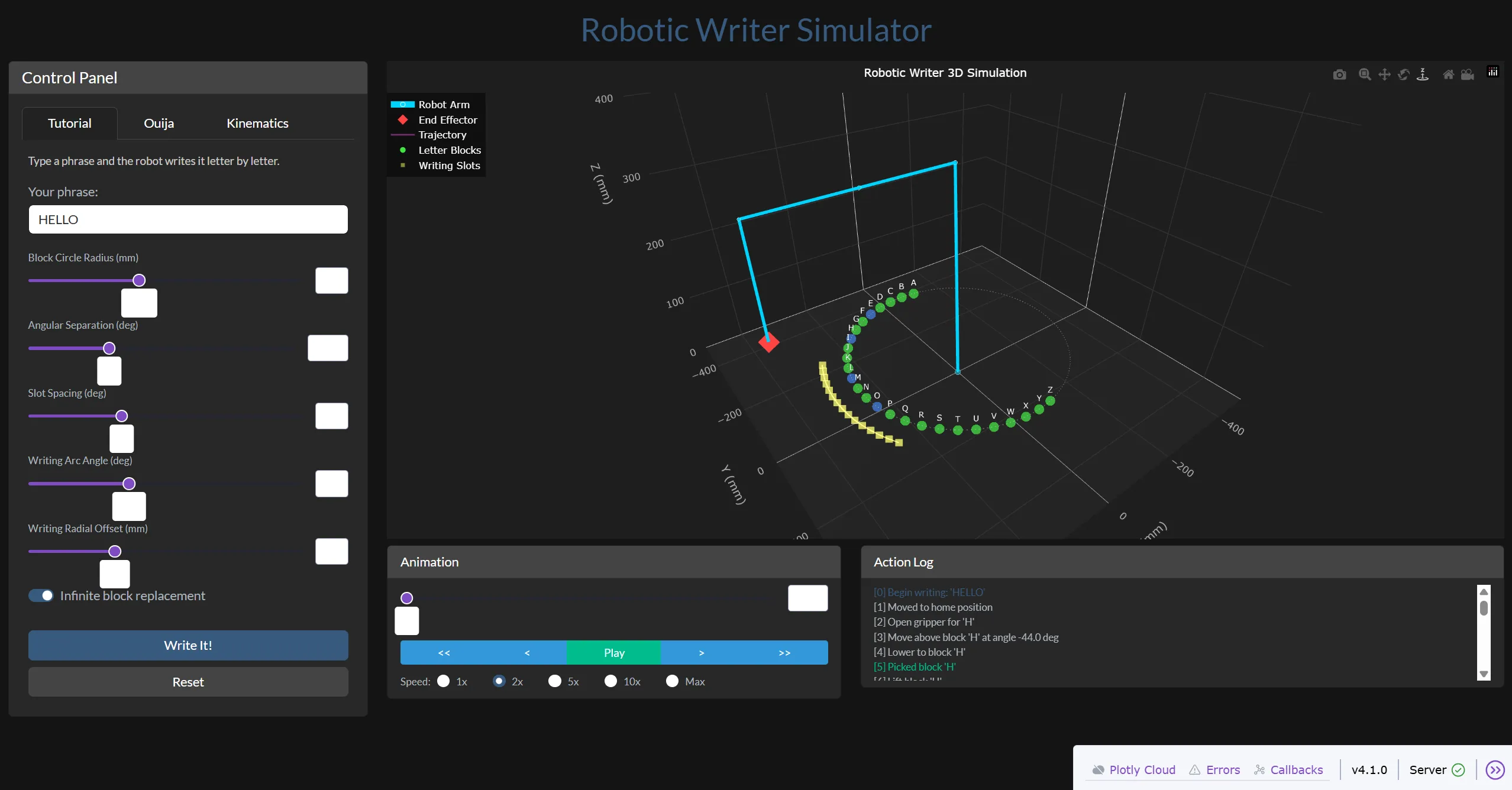Image resolution: width=1512 pixels, height=790 pixels.
Task: Reset the camera to default view
Action: coord(1448,74)
